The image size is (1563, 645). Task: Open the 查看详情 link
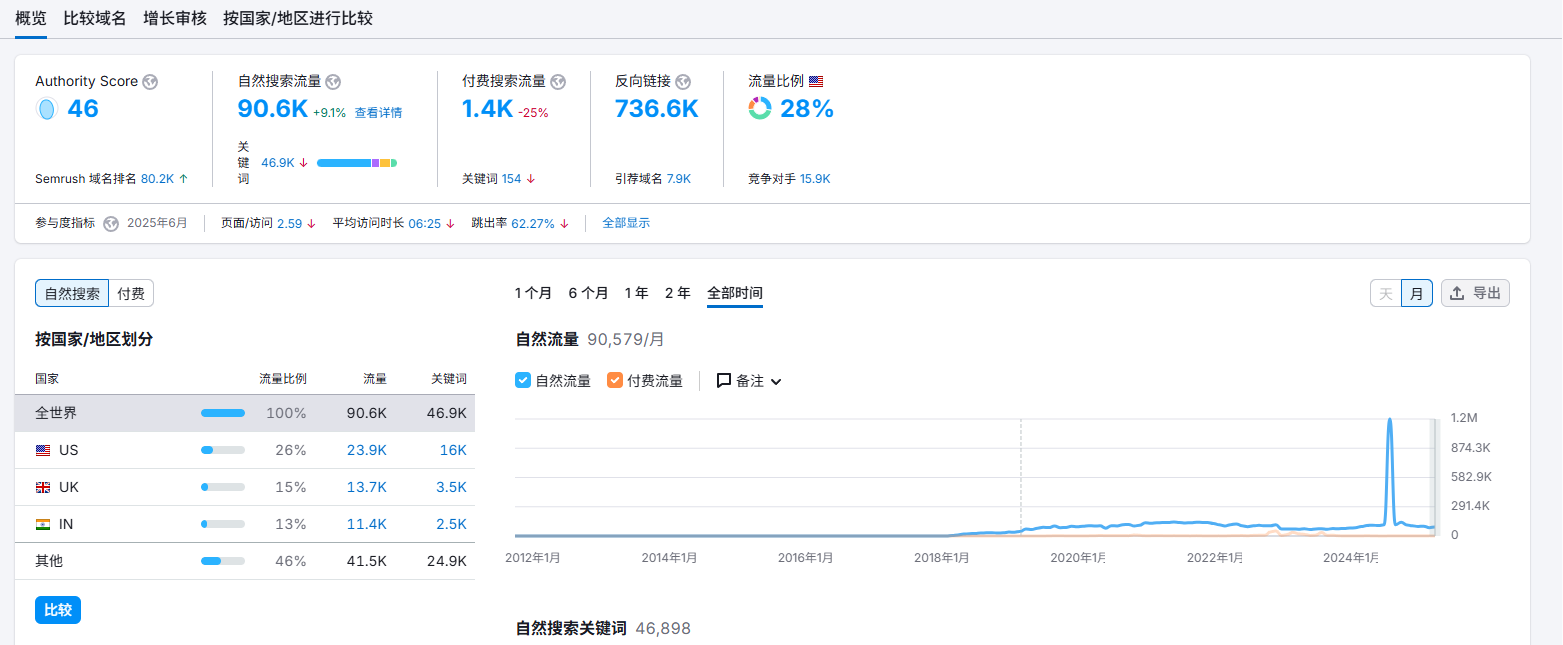378,113
